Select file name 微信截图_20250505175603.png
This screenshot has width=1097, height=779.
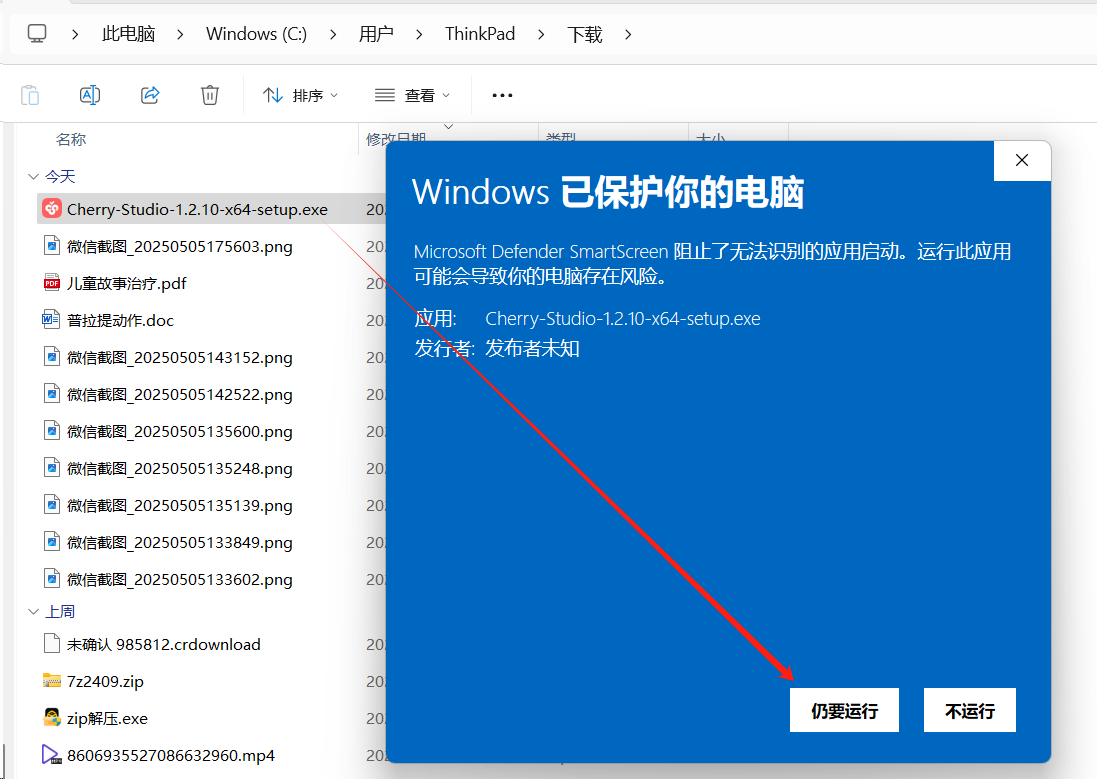(x=180, y=246)
